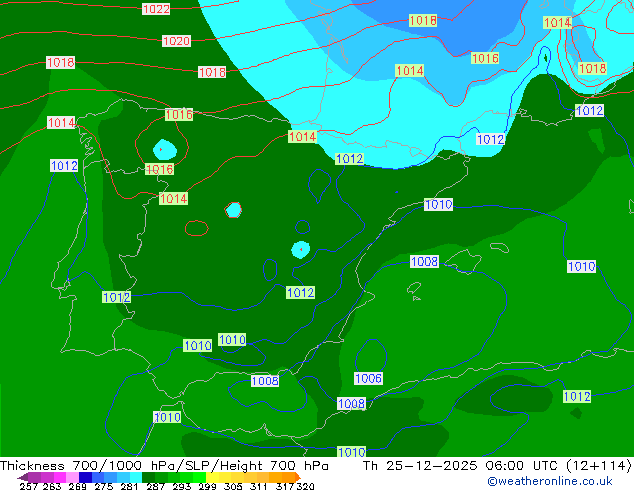The width and height of the screenshot is (634, 490).
Task: Pick the pale pink legend swatch
Action: pos(72,477)
